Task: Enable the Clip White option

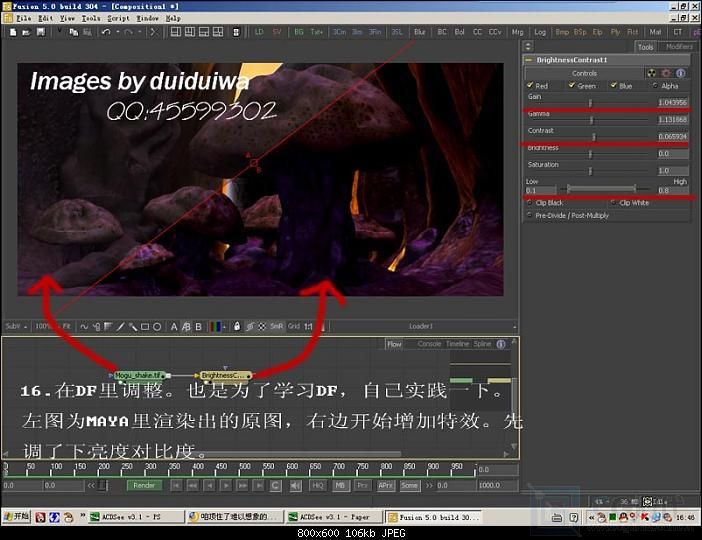Action: [613, 203]
